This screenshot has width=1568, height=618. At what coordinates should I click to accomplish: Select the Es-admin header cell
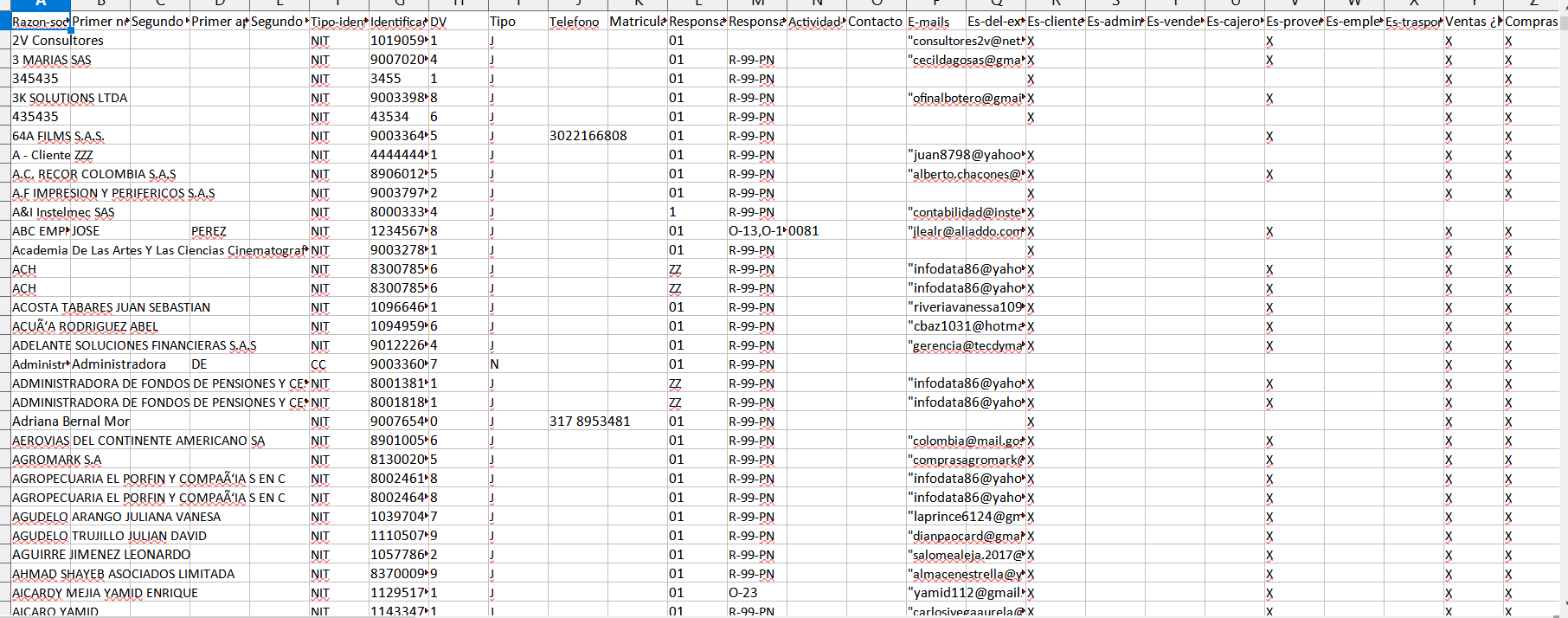(x=1115, y=22)
